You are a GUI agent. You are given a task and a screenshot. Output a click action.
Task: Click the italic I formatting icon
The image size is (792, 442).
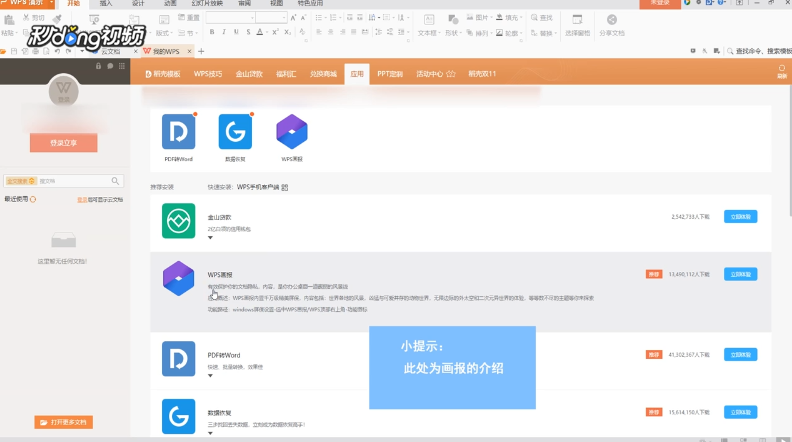click(224, 32)
